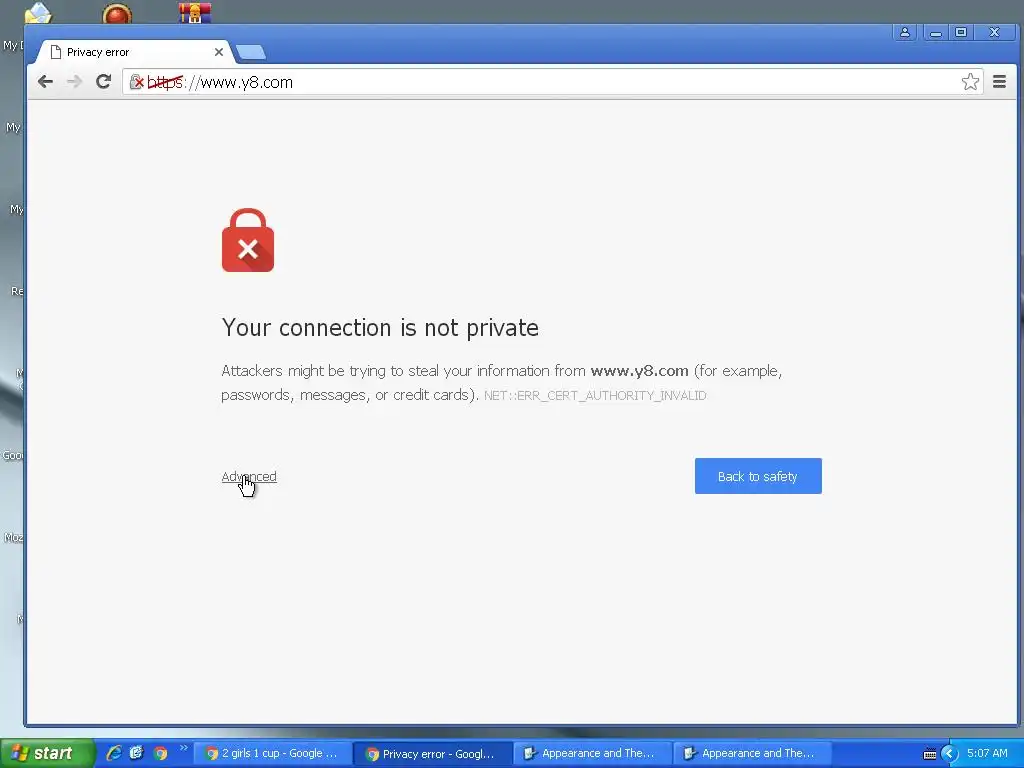Click the browser Back arrow

click(45, 82)
